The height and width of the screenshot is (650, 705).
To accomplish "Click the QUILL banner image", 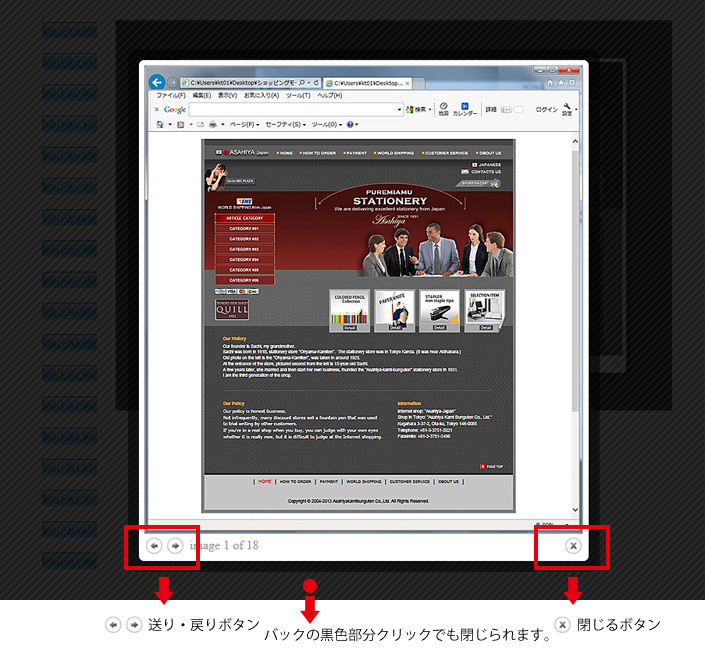I will point(232,310).
